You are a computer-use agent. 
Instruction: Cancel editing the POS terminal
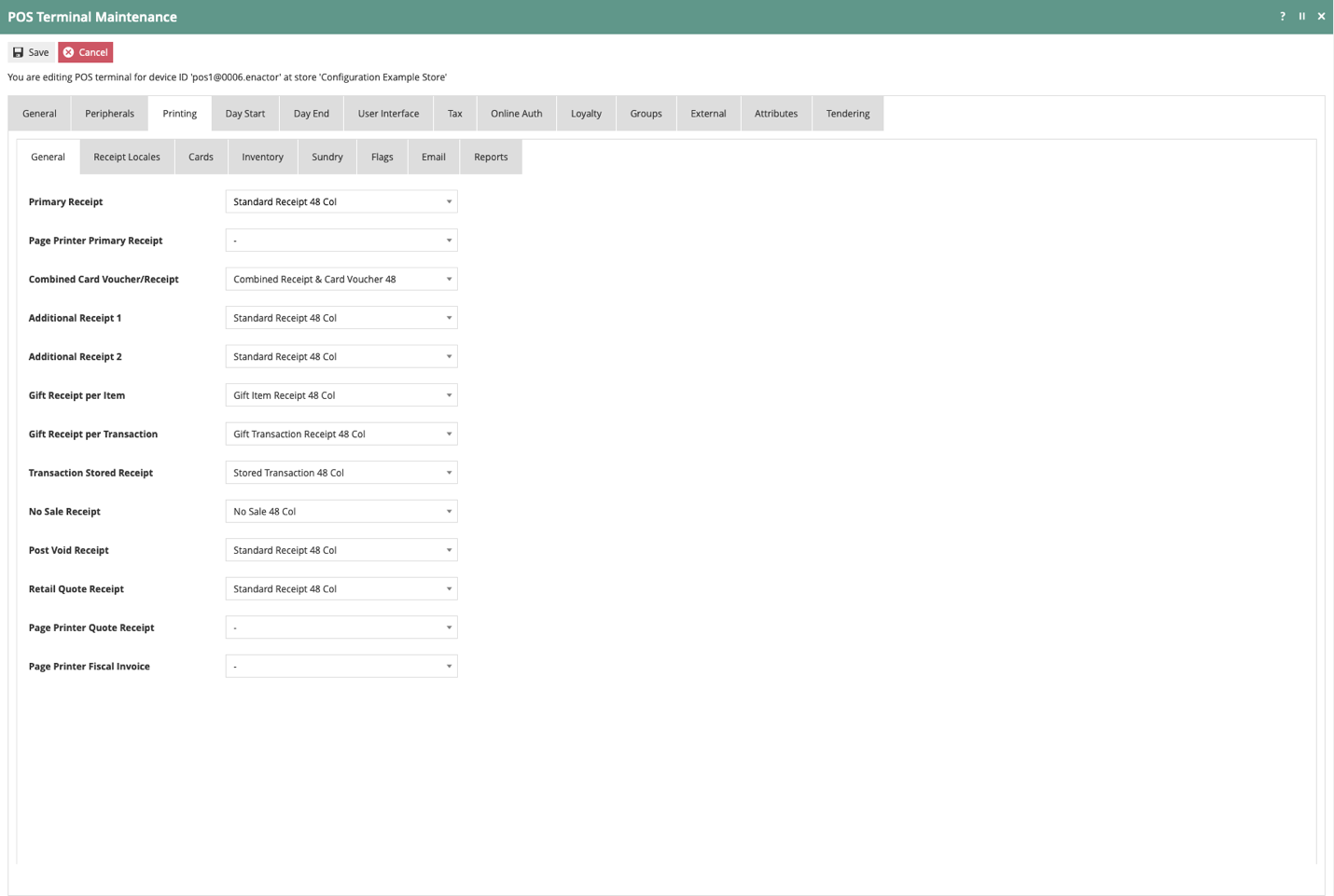tap(86, 52)
